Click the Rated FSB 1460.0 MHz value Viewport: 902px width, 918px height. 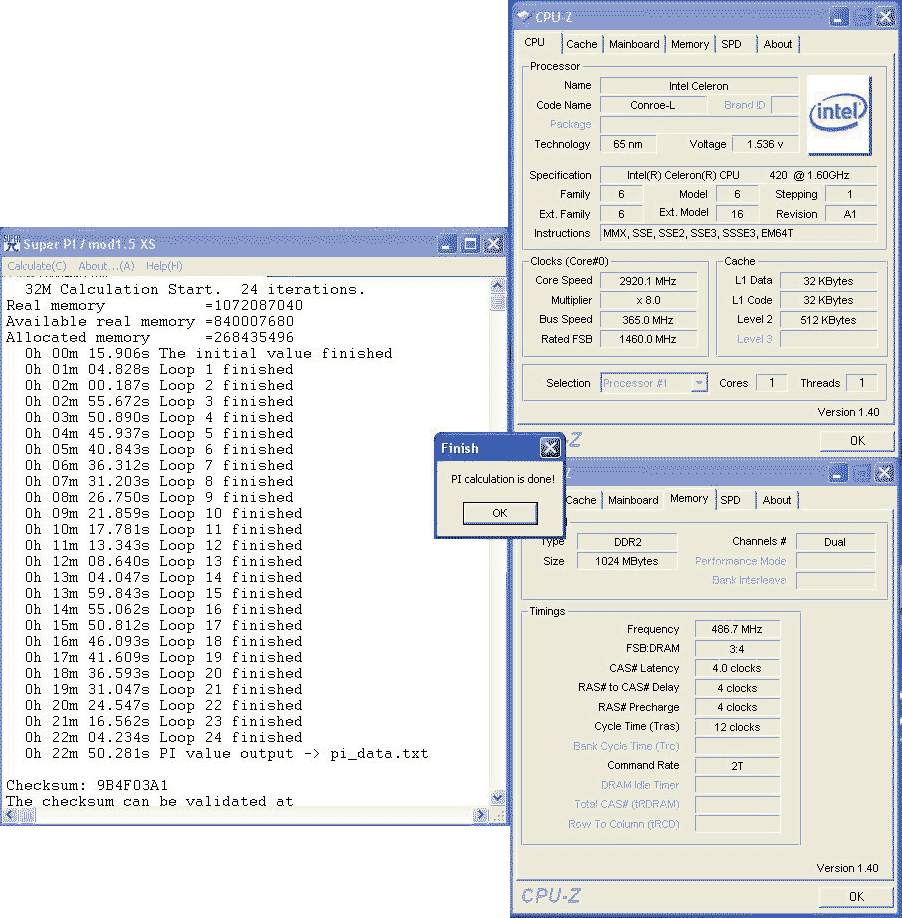point(648,339)
